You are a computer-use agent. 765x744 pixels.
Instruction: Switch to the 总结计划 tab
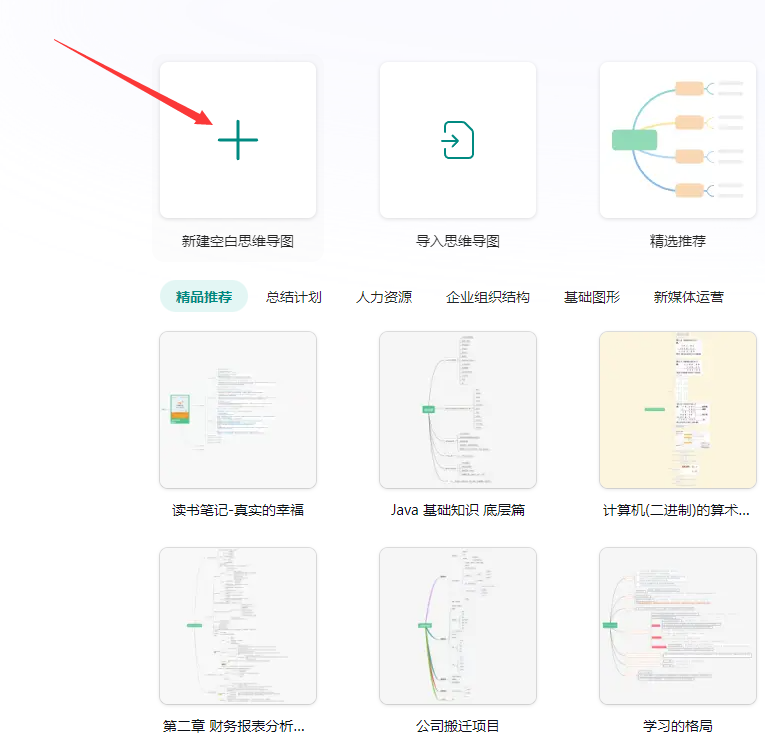[294, 297]
